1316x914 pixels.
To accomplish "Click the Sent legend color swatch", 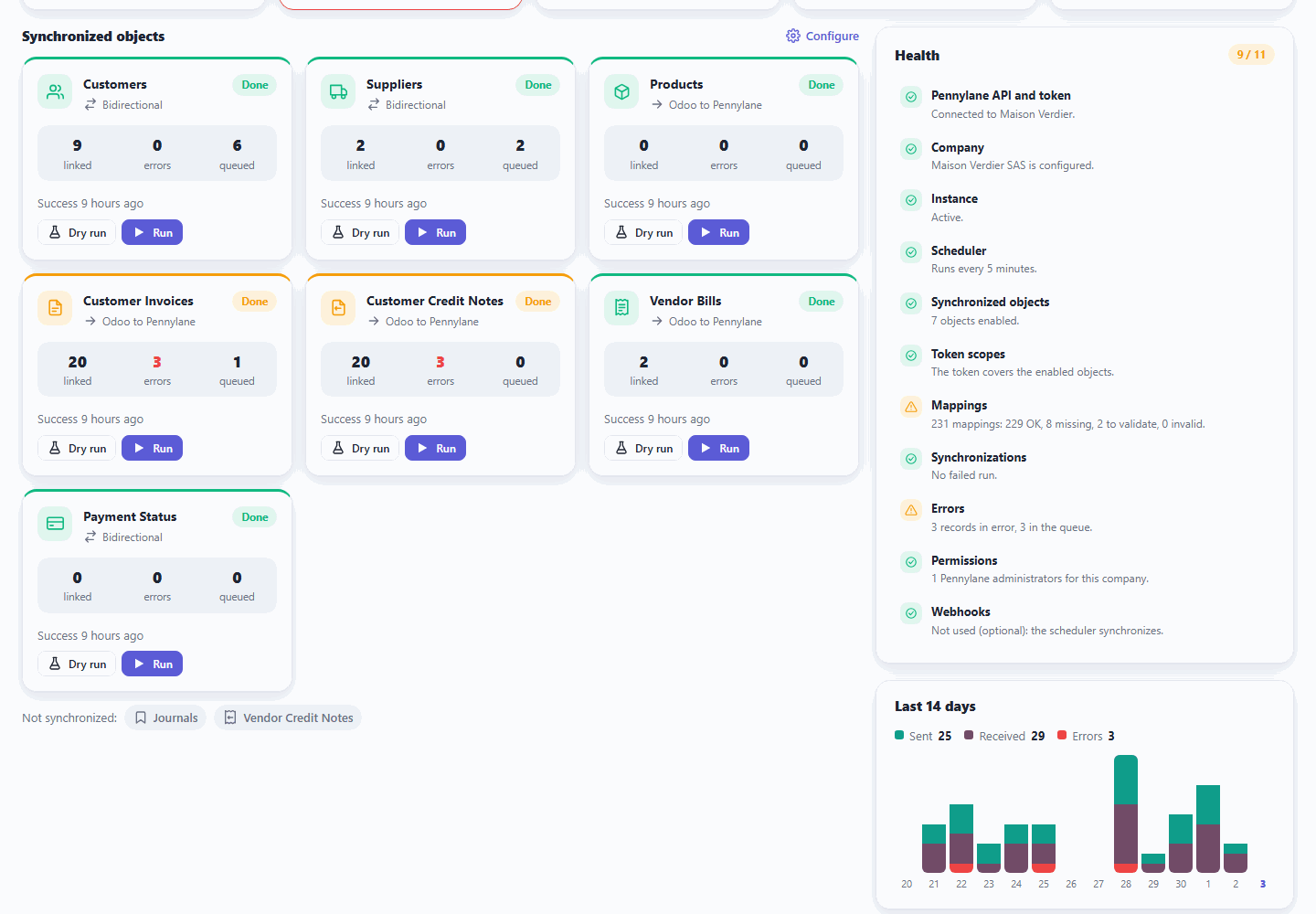I will [x=899, y=735].
